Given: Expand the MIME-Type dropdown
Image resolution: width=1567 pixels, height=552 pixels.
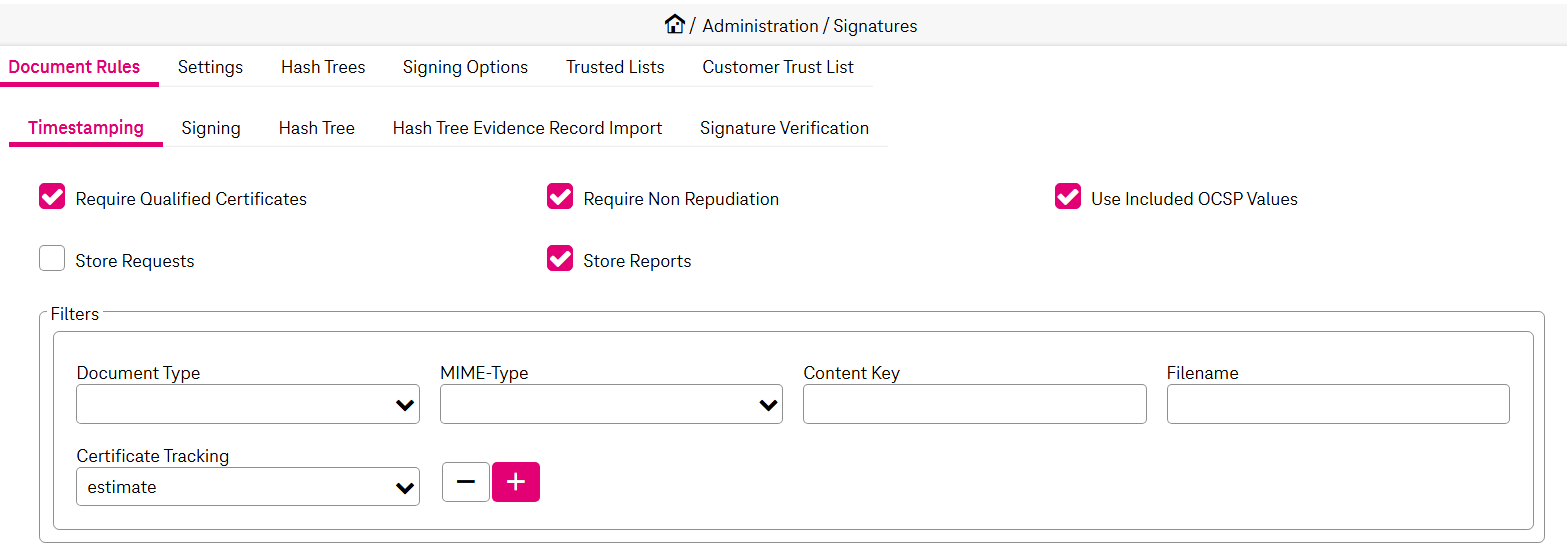Looking at the screenshot, I should [611, 405].
